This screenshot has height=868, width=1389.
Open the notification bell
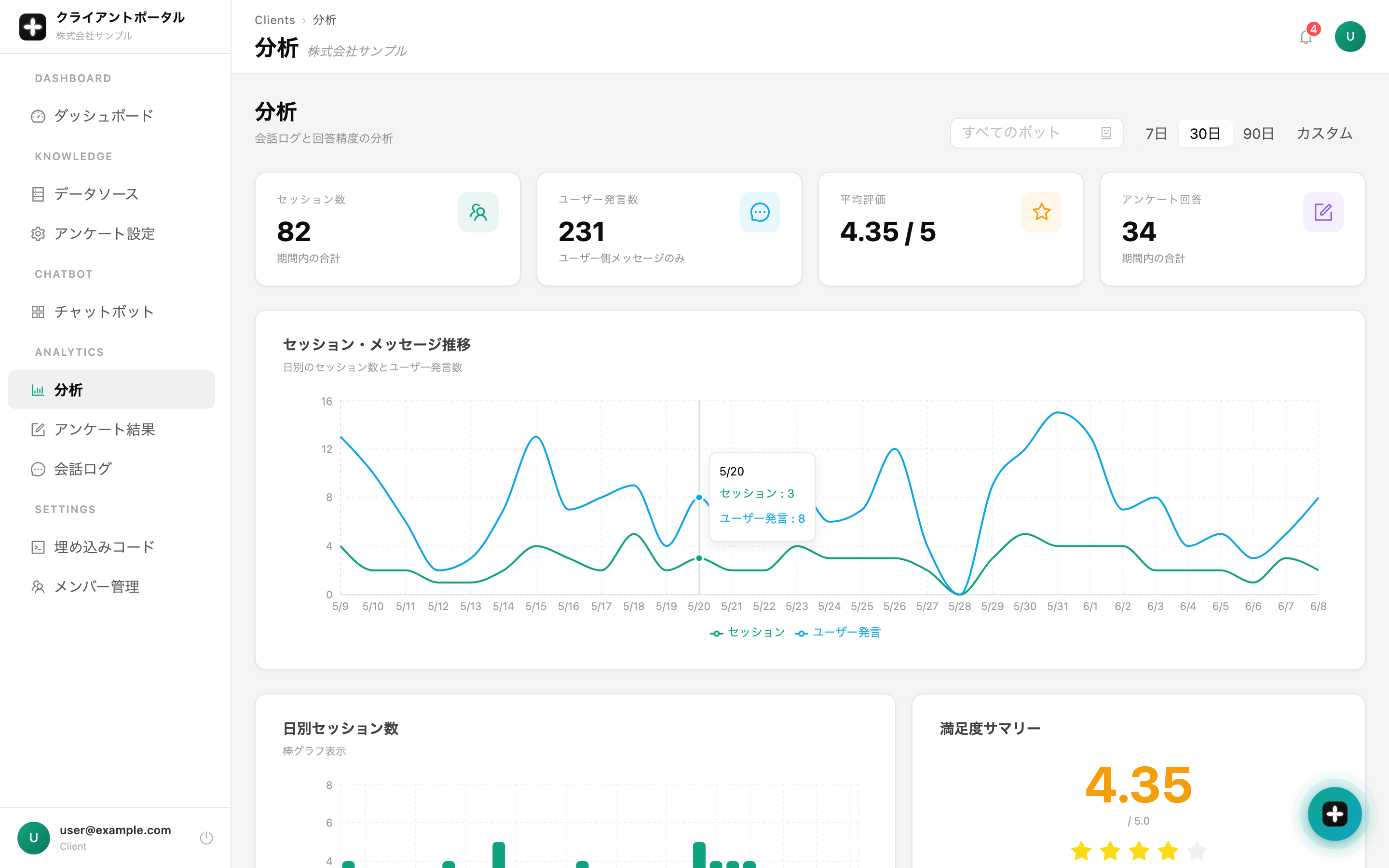1306,37
